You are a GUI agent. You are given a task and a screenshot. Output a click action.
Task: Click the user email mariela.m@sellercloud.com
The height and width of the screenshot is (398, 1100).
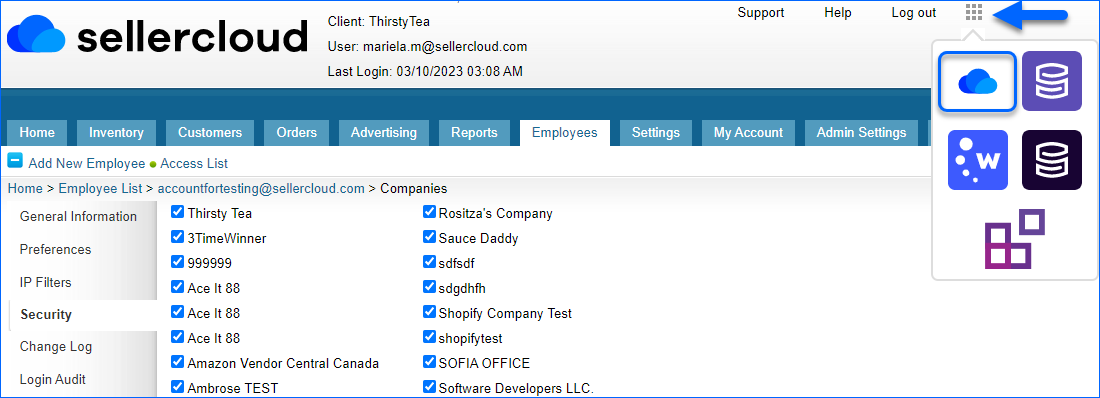point(445,47)
